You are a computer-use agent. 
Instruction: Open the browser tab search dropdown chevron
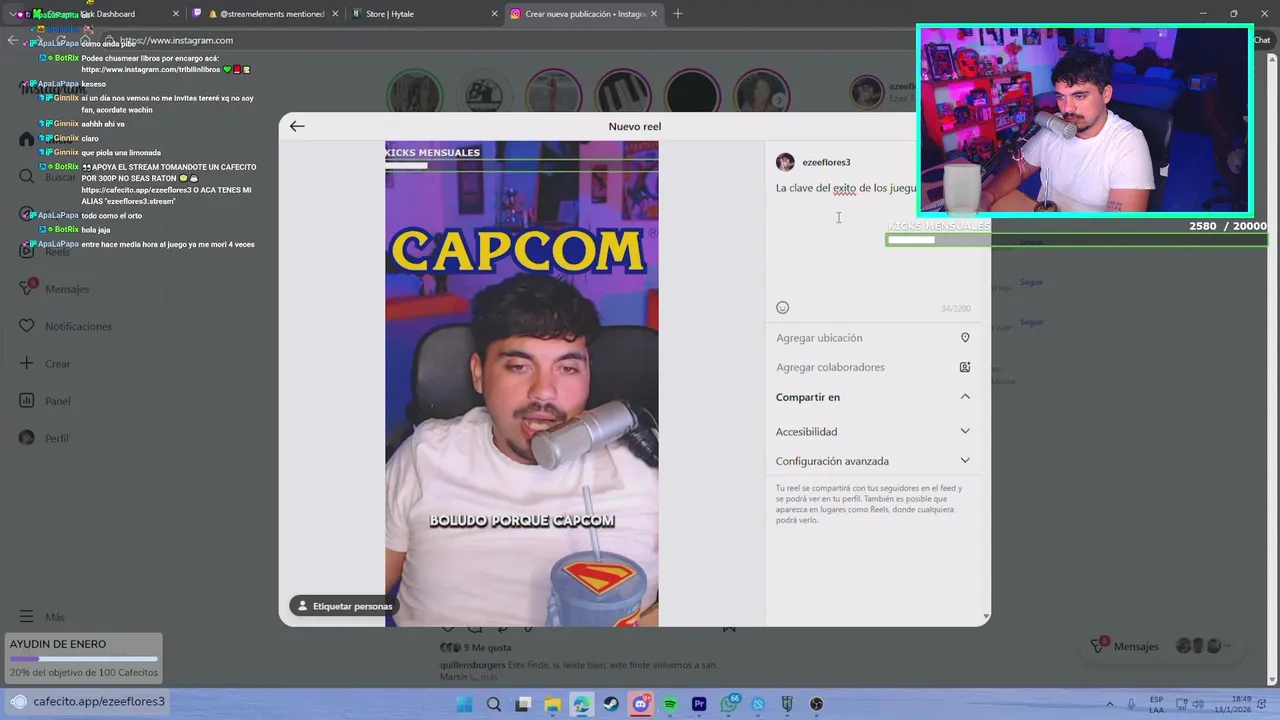[x=15, y=14]
